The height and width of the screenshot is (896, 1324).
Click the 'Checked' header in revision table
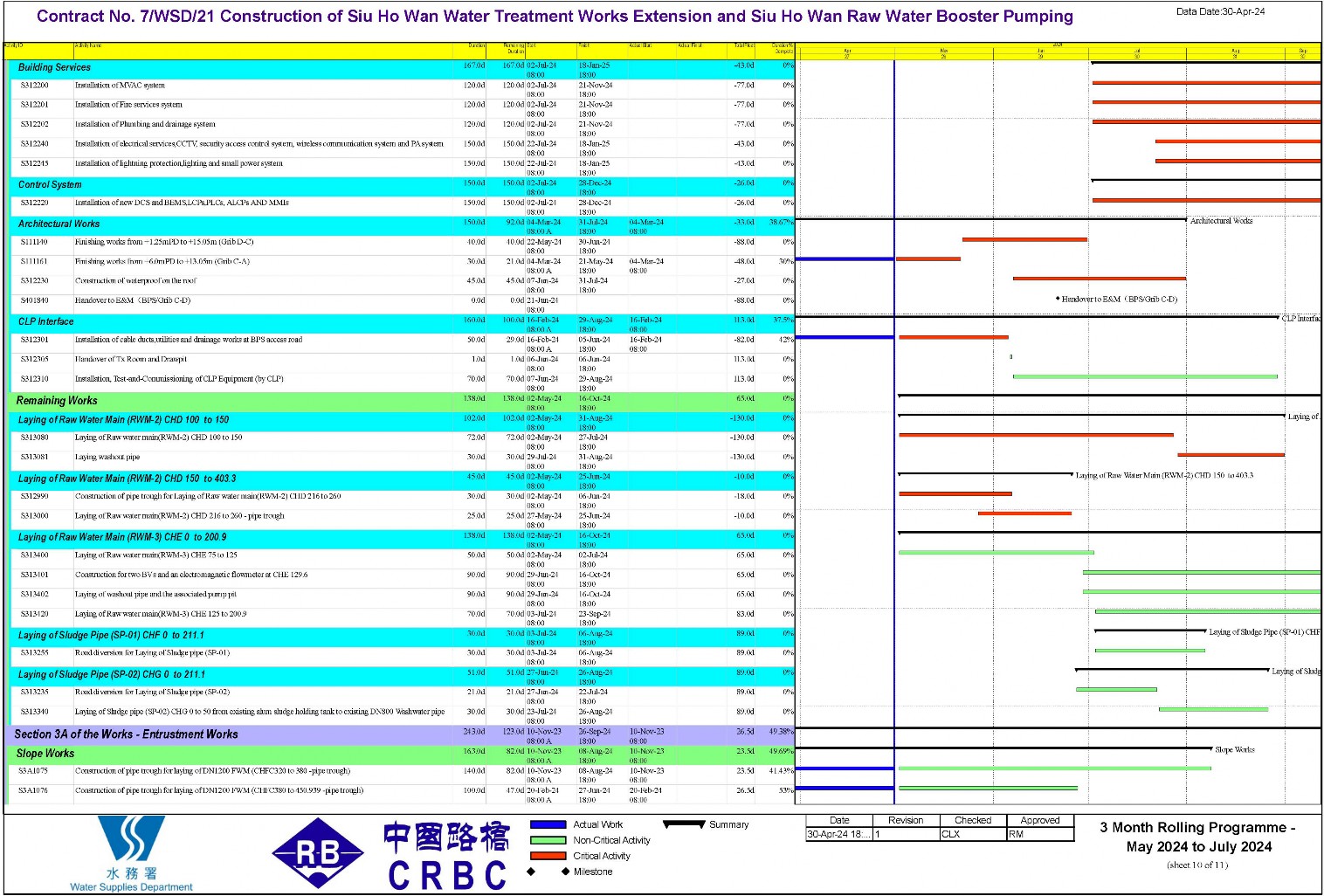click(x=973, y=820)
